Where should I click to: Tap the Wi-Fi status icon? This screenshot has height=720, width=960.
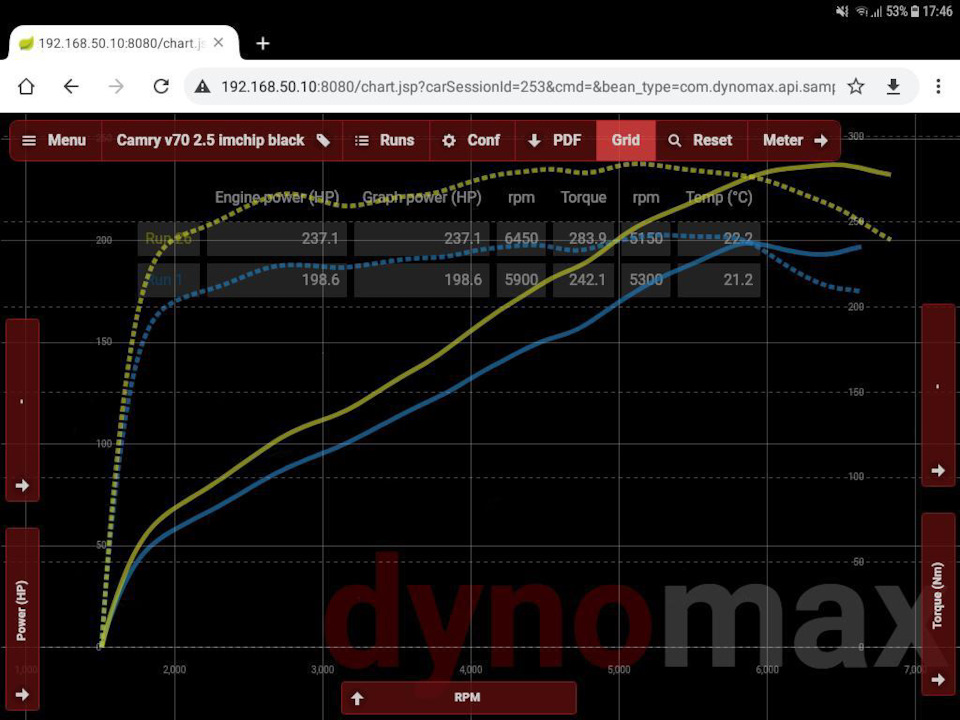coord(862,11)
